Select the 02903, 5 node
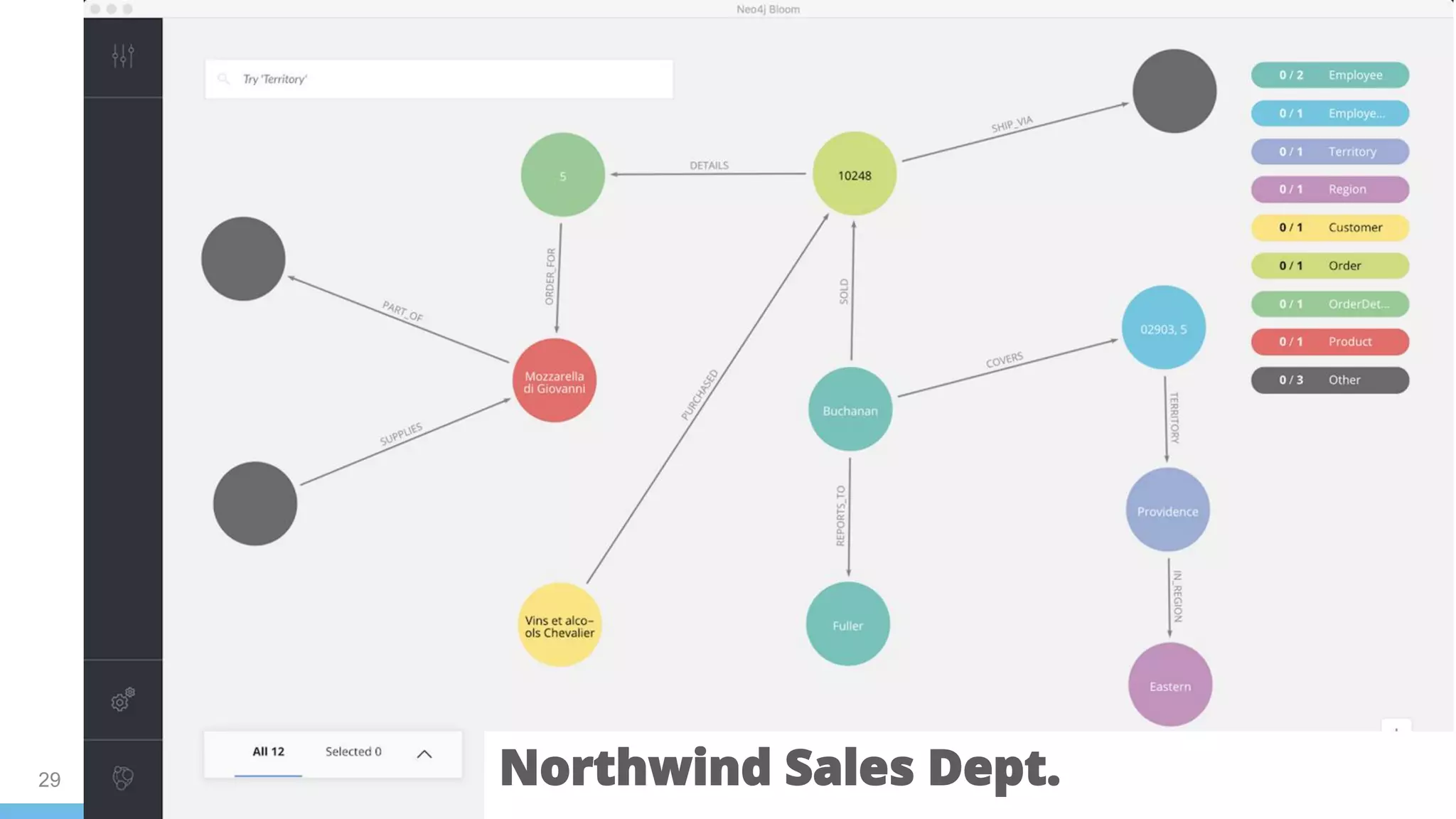This screenshot has height=819, width=1456. [x=1164, y=328]
